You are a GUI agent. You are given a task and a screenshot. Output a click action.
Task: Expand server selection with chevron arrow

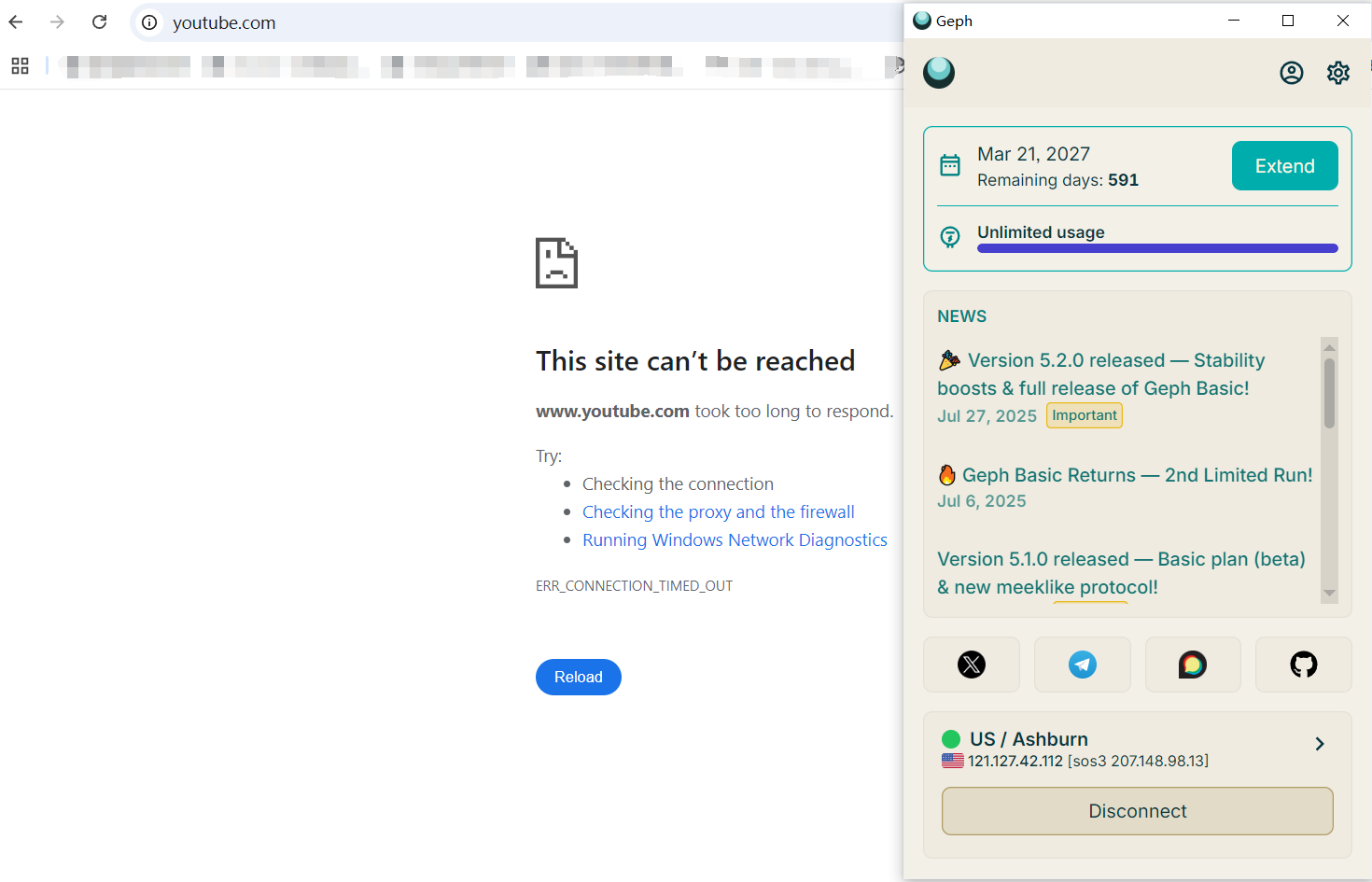[x=1320, y=744]
